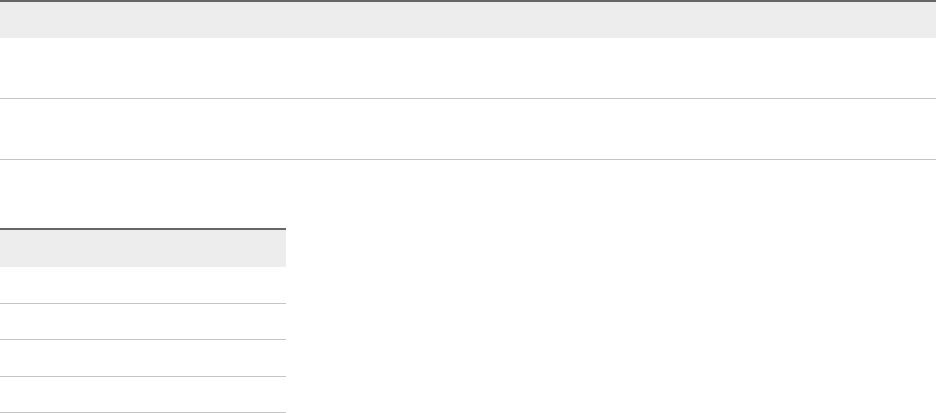Click left end of wide table's first row
The width and height of the screenshot is (936, 413).
coord(12,68)
